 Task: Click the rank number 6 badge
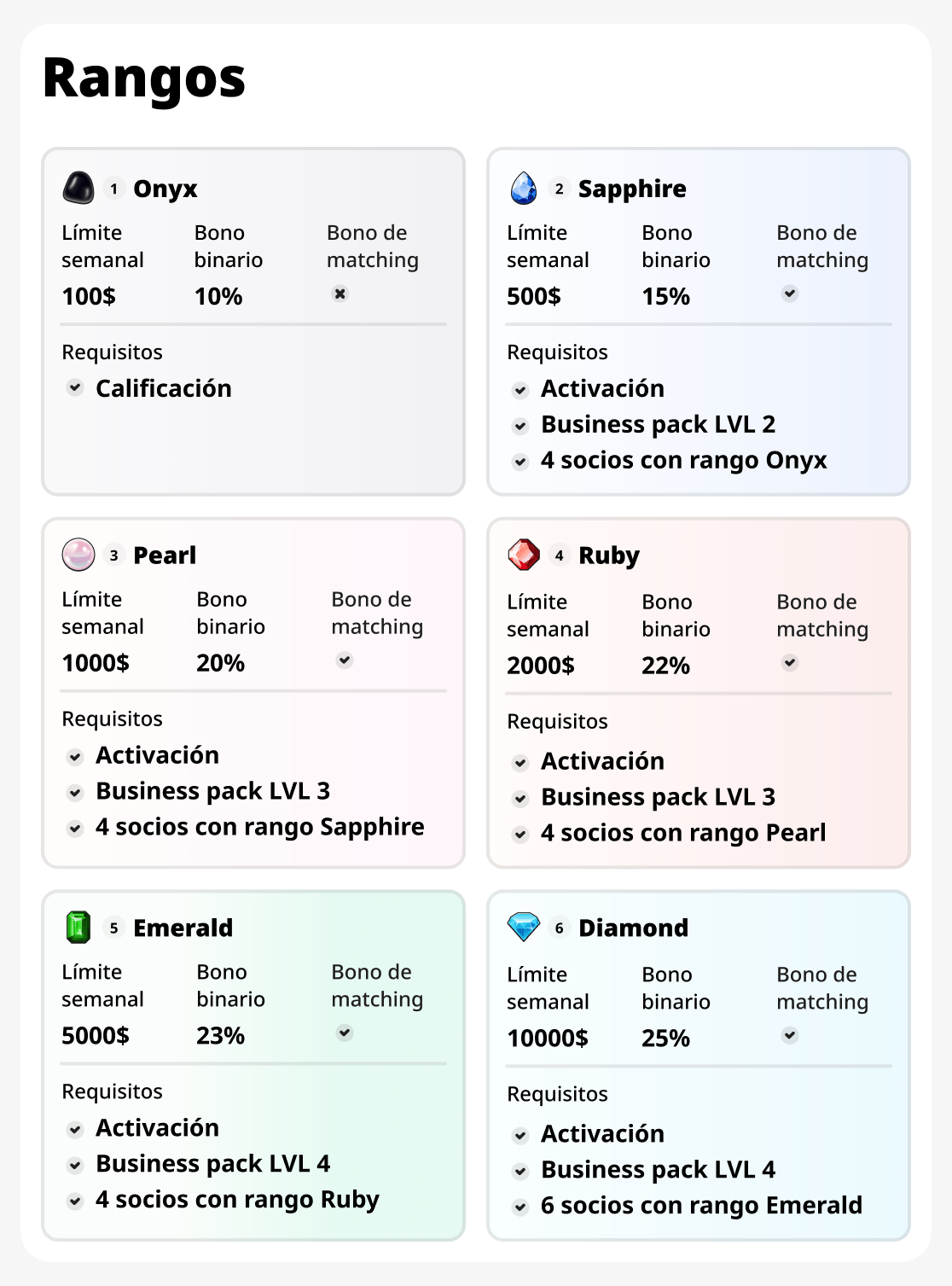click(559, 928)
